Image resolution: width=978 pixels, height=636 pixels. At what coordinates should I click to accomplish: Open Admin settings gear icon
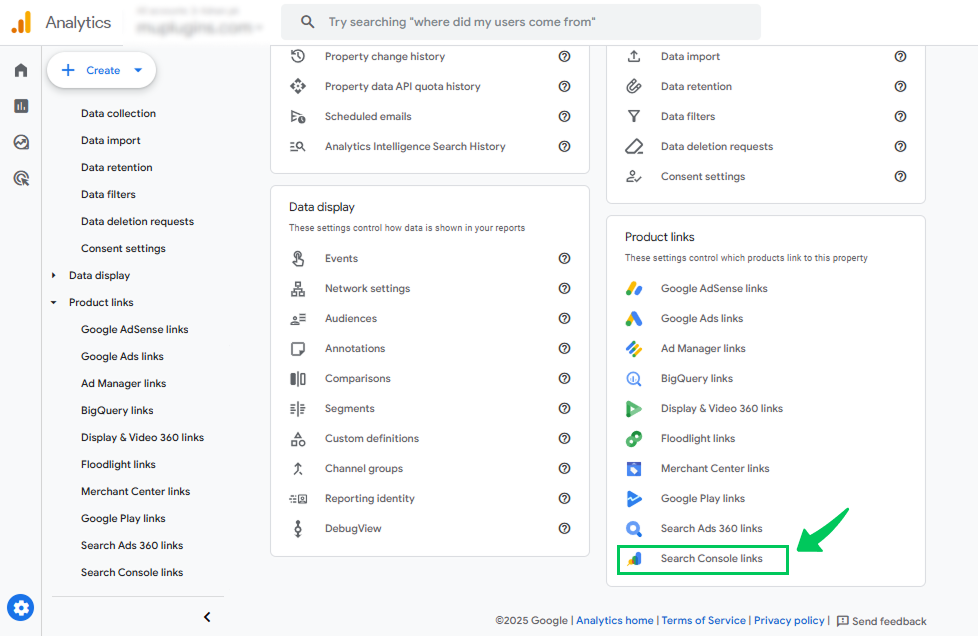coord(21,607)
